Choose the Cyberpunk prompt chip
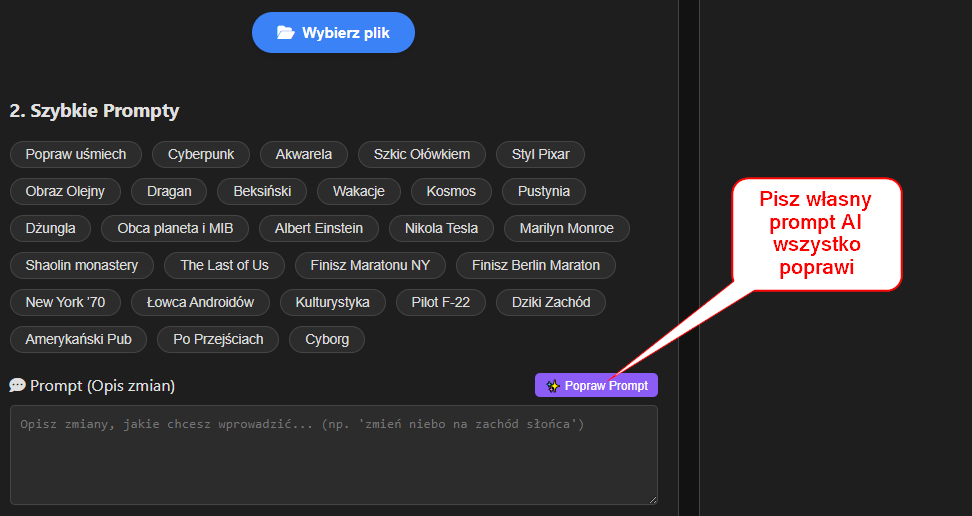 point(201,154)
